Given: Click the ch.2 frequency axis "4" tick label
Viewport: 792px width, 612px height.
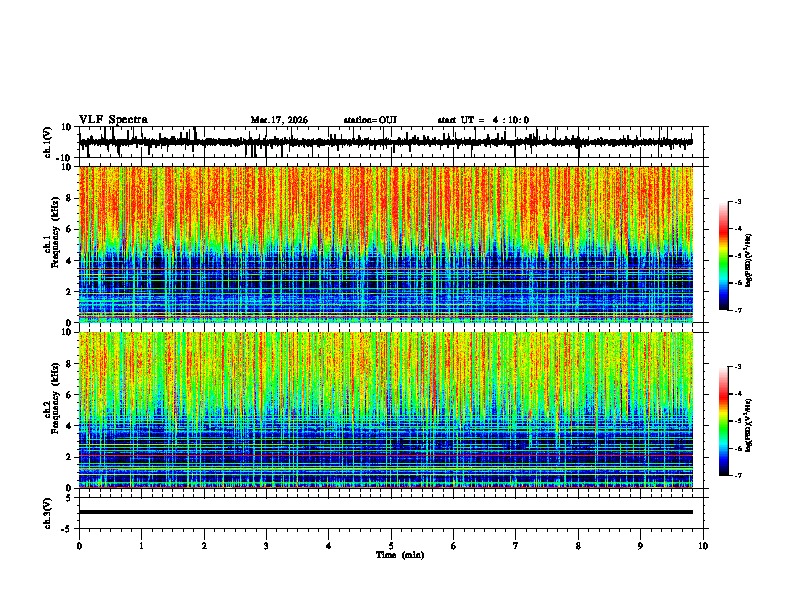Looking at the screenshot, I should coord(69,426).
